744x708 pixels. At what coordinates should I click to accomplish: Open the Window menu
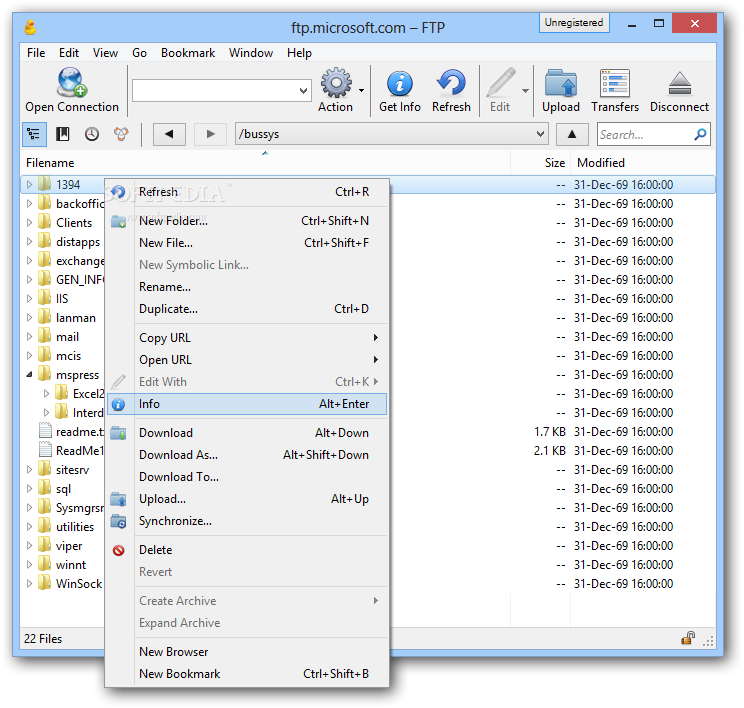click(x=251, y=53)
